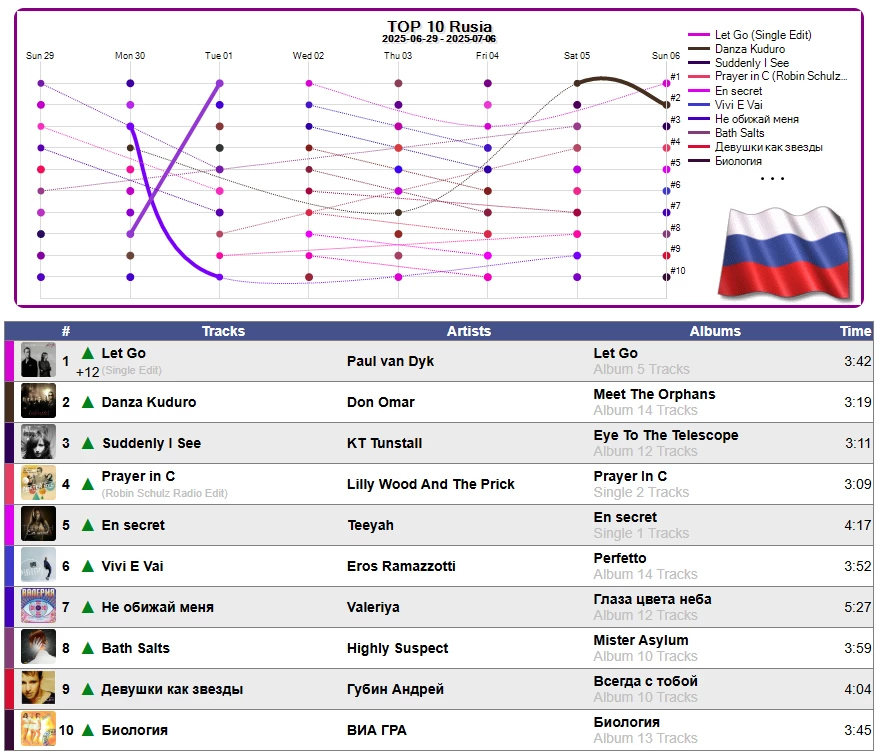Open the Eye To The Telescope album
Screen dimensions: 878x756
click(x=666, y=435)
